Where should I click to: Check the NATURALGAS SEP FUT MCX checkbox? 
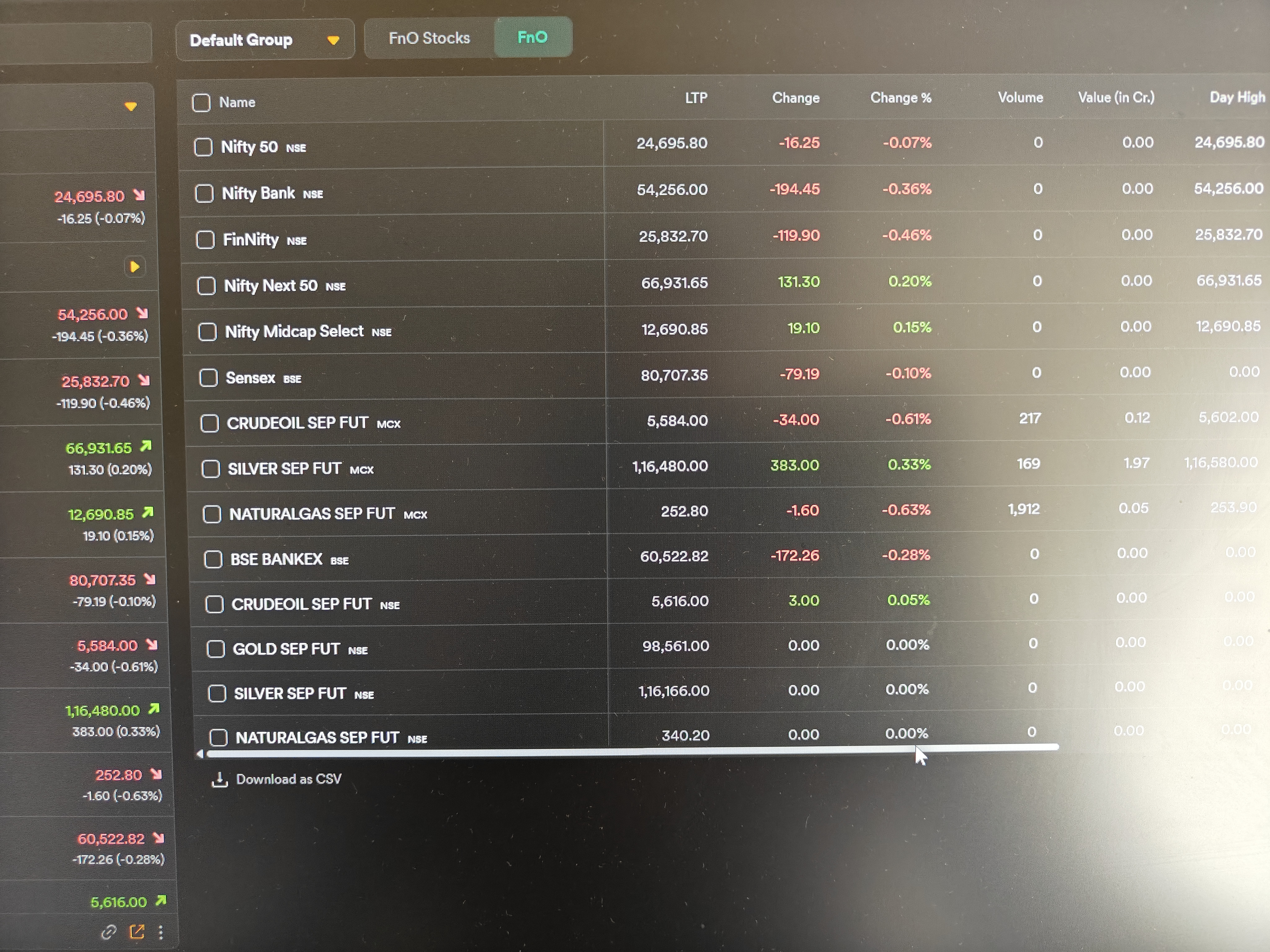(x=212, y=514)
